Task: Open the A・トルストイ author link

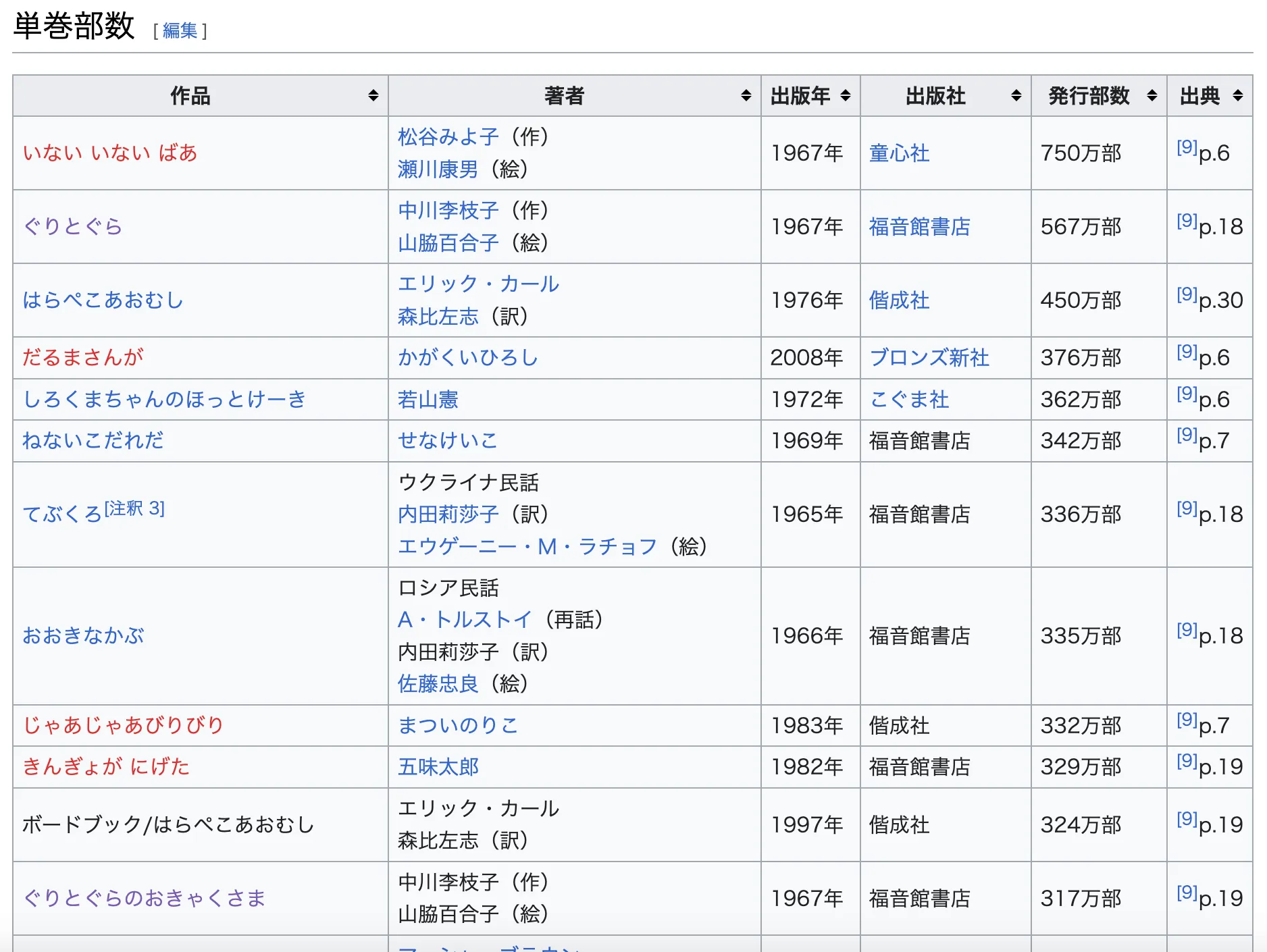Action: point(465,620)
